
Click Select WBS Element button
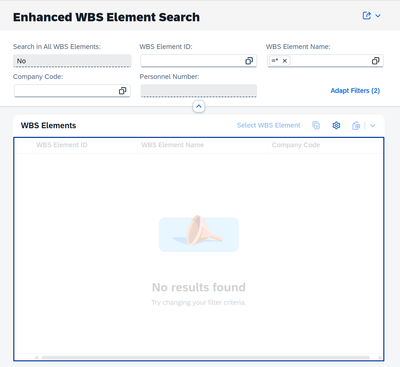[269, 125]
